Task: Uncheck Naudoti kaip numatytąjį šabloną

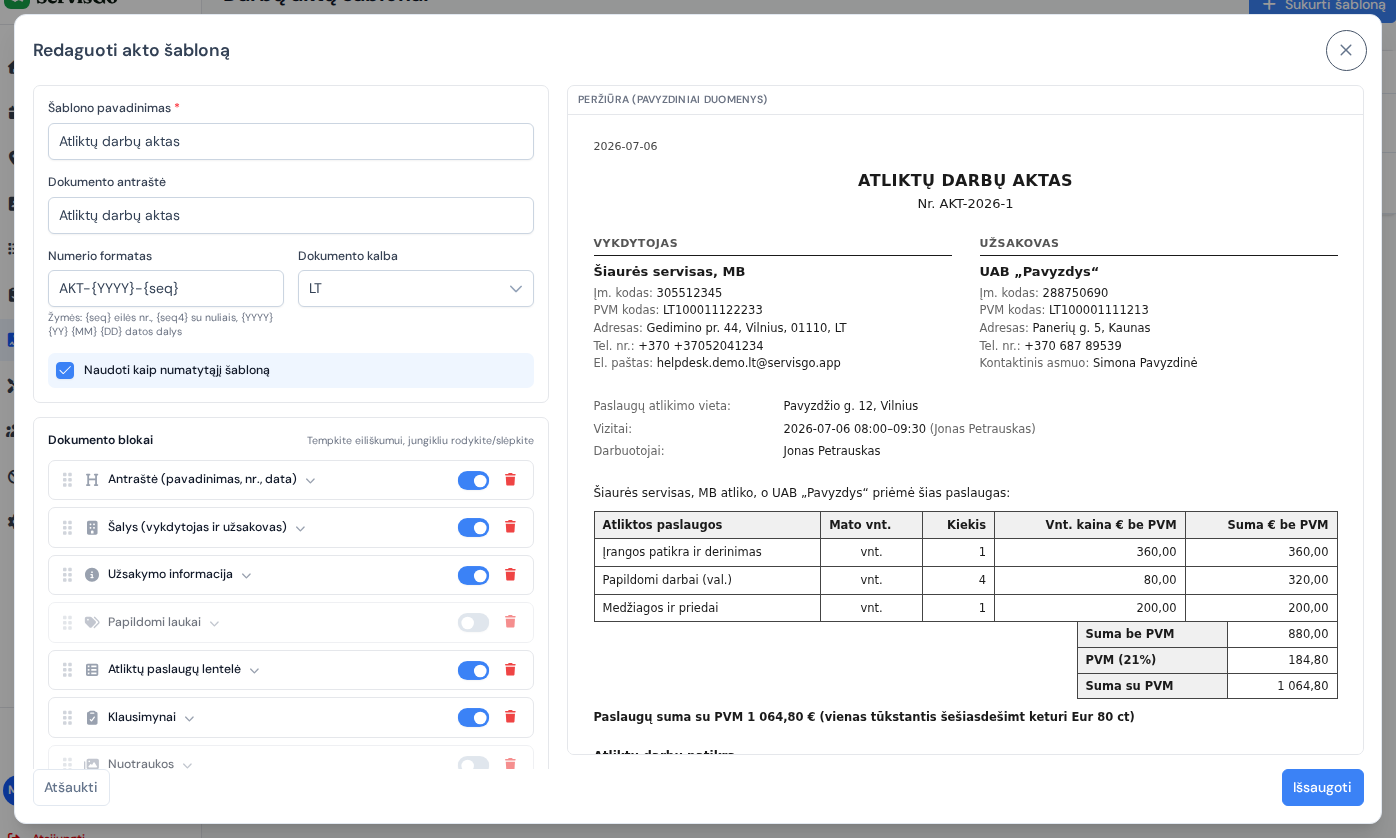Action: [x=65, y=370]
